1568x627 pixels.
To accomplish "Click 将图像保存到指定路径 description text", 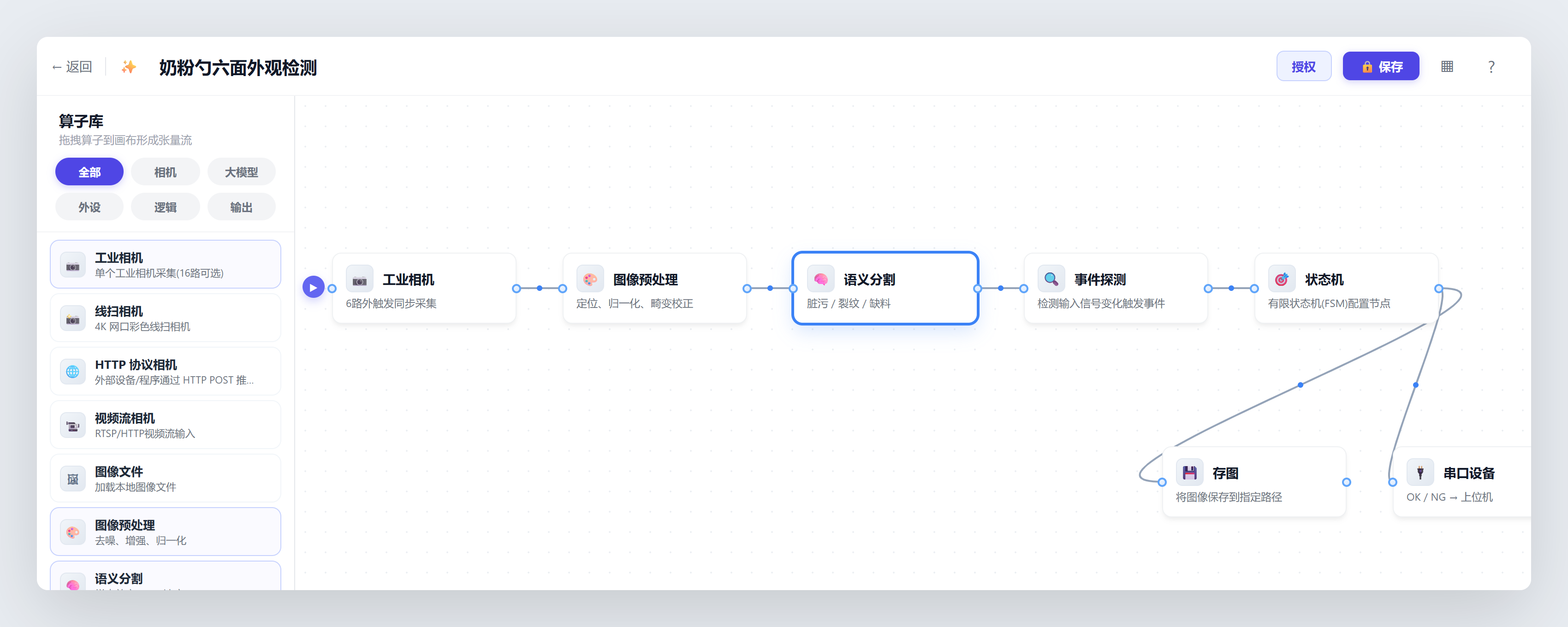I will [1229, 497].
